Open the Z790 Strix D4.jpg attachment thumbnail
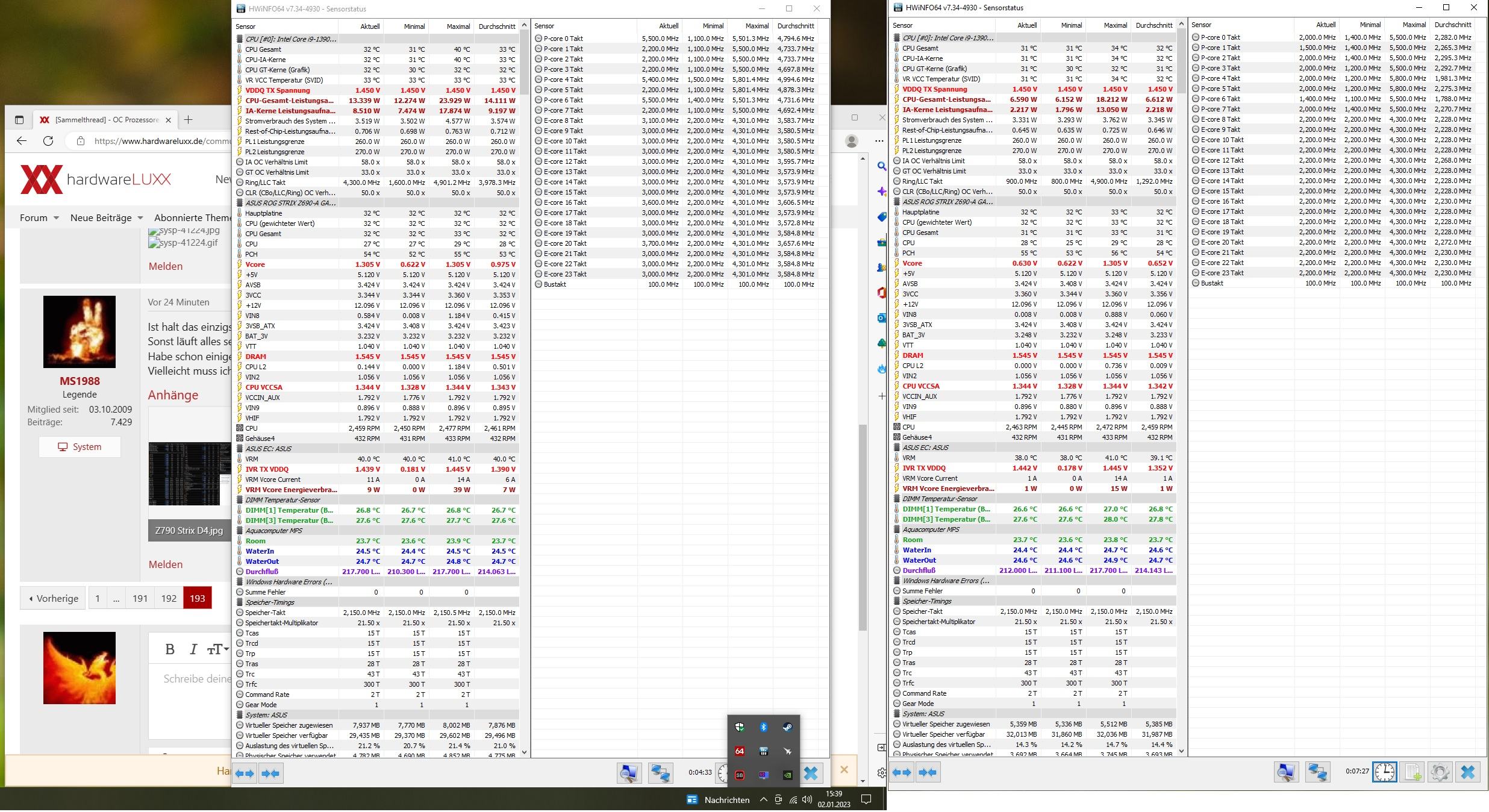The image size is (1489, 812). click(x=190, y=473)
